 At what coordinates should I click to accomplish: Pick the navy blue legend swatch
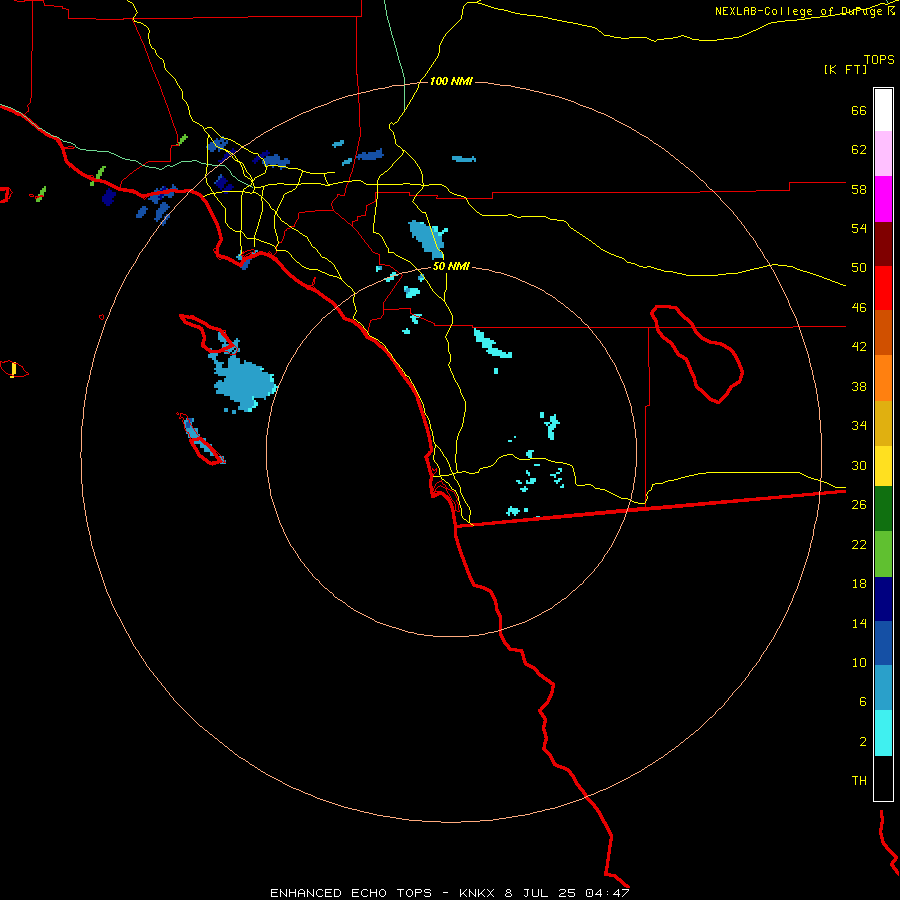click(883, 599)
